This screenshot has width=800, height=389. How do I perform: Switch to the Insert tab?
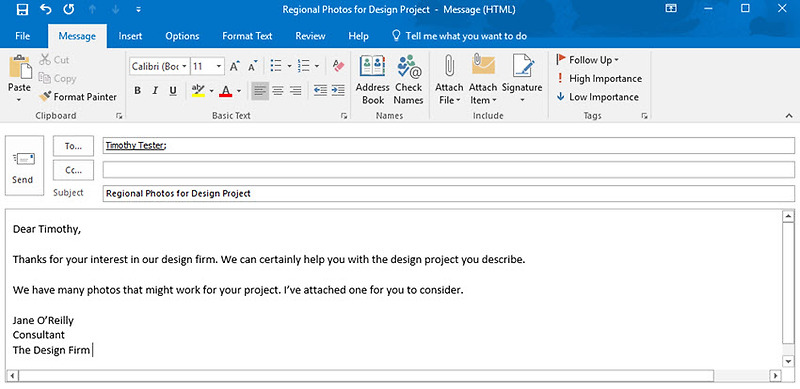click(x=130, y=36)
